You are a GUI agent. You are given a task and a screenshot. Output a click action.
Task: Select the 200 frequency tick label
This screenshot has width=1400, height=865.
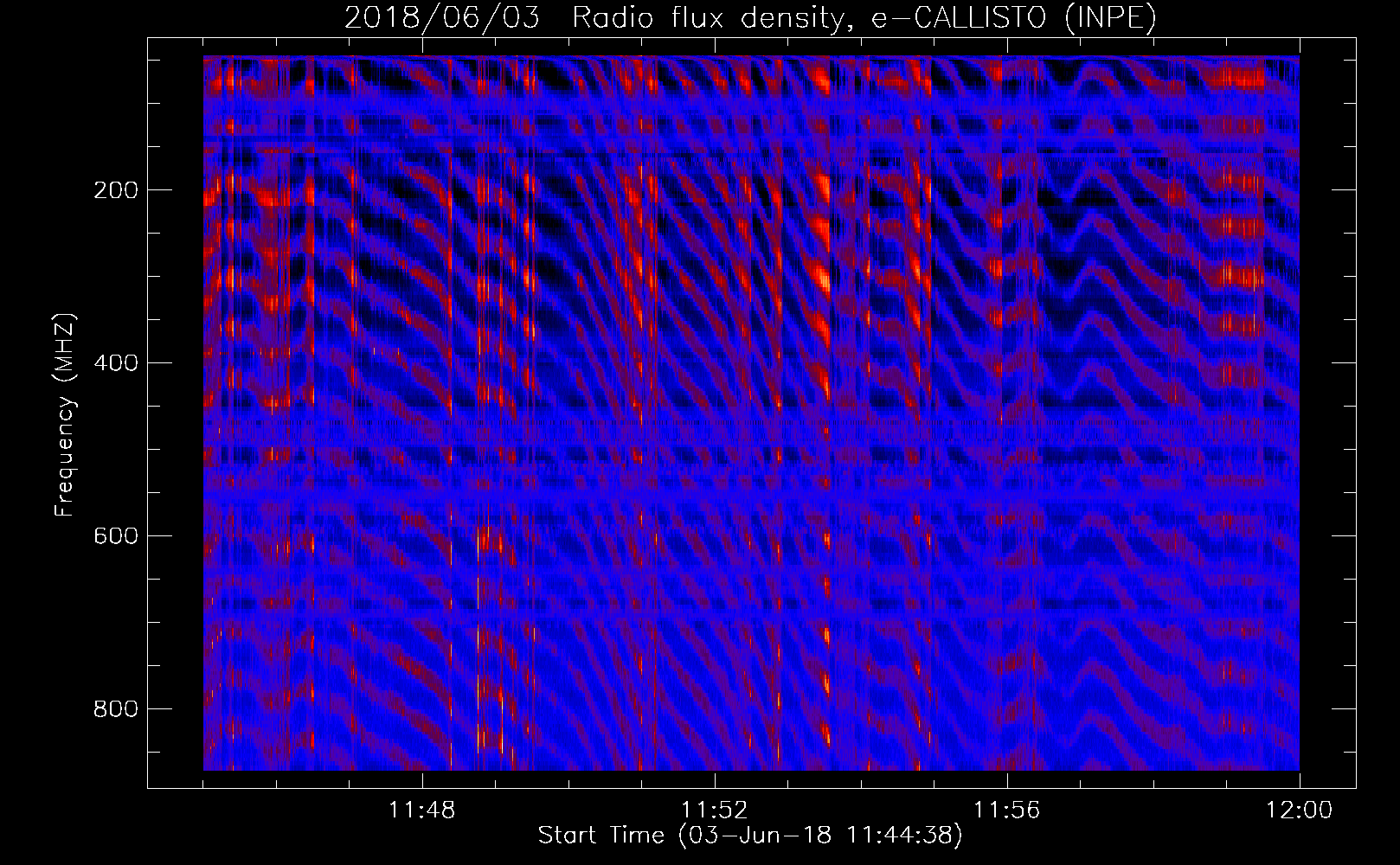[115, 190]
